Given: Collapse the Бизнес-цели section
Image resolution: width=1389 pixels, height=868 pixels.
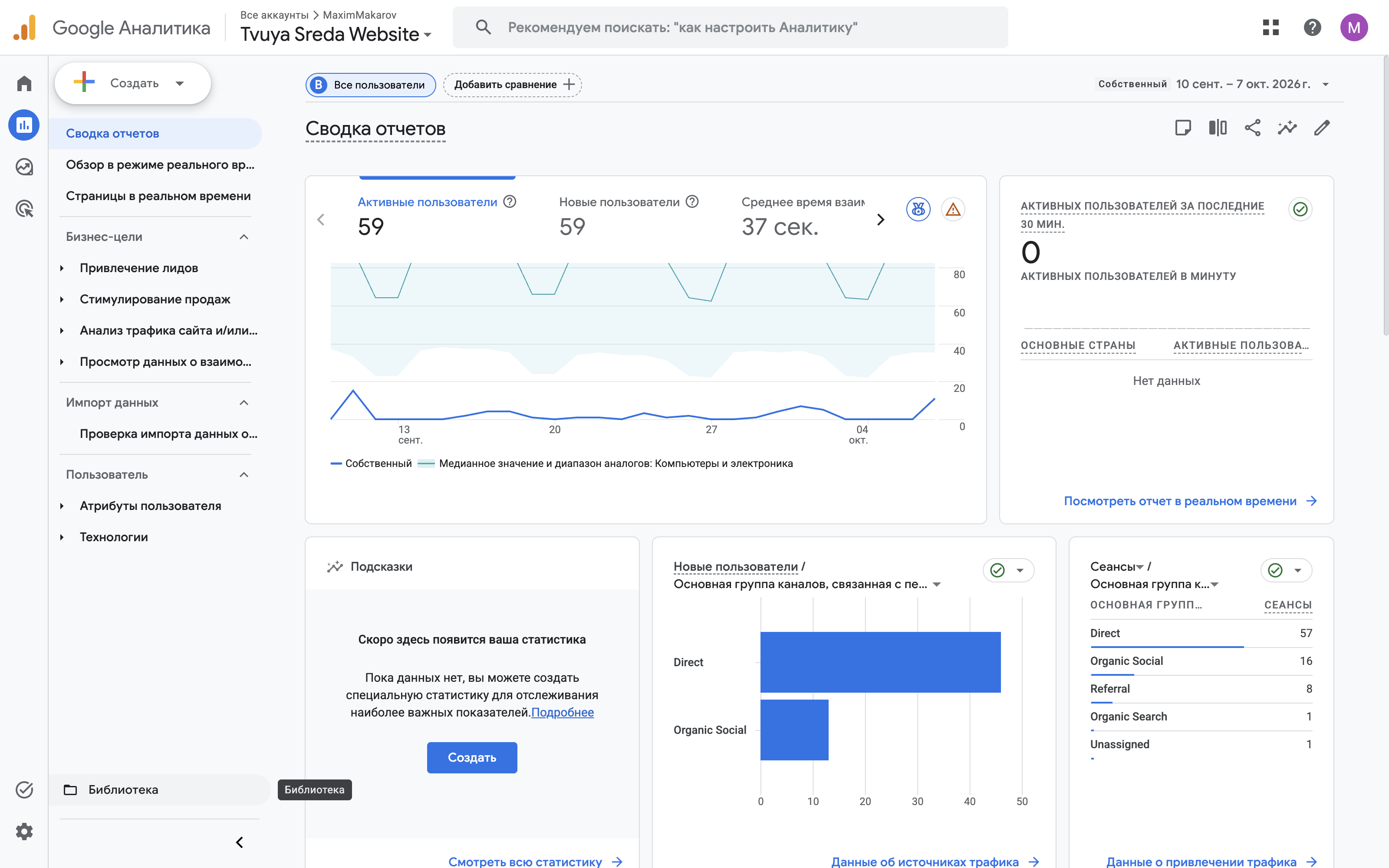Looking at the screenshot, I should 244,237.
